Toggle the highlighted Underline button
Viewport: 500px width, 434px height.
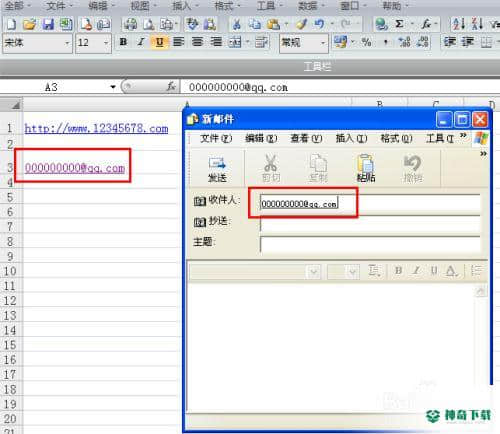(160, 42)
